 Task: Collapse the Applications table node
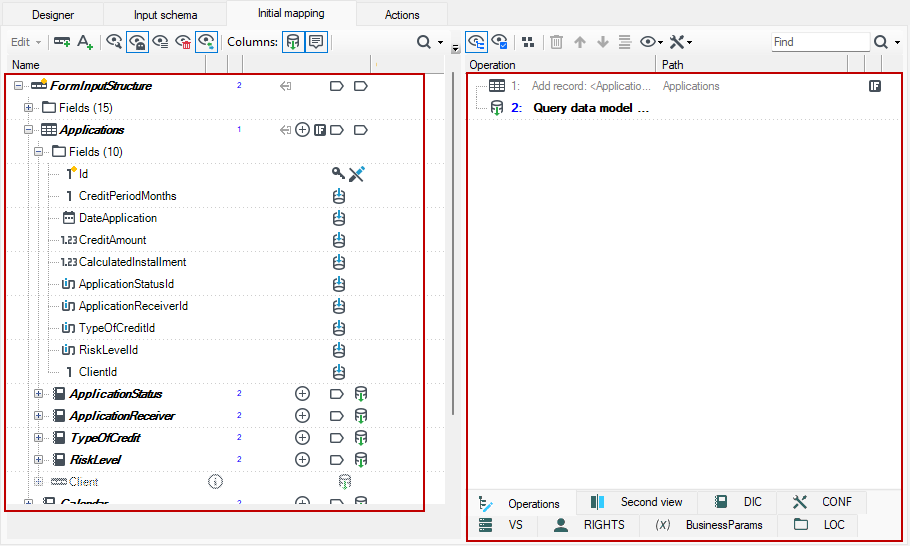click(28, 130)
